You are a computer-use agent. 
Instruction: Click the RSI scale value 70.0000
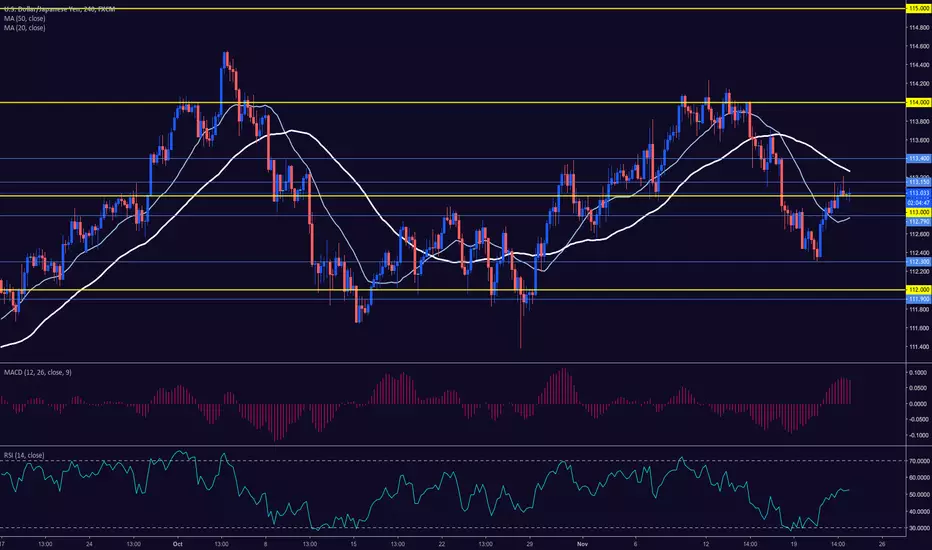(x=919, y=461)
